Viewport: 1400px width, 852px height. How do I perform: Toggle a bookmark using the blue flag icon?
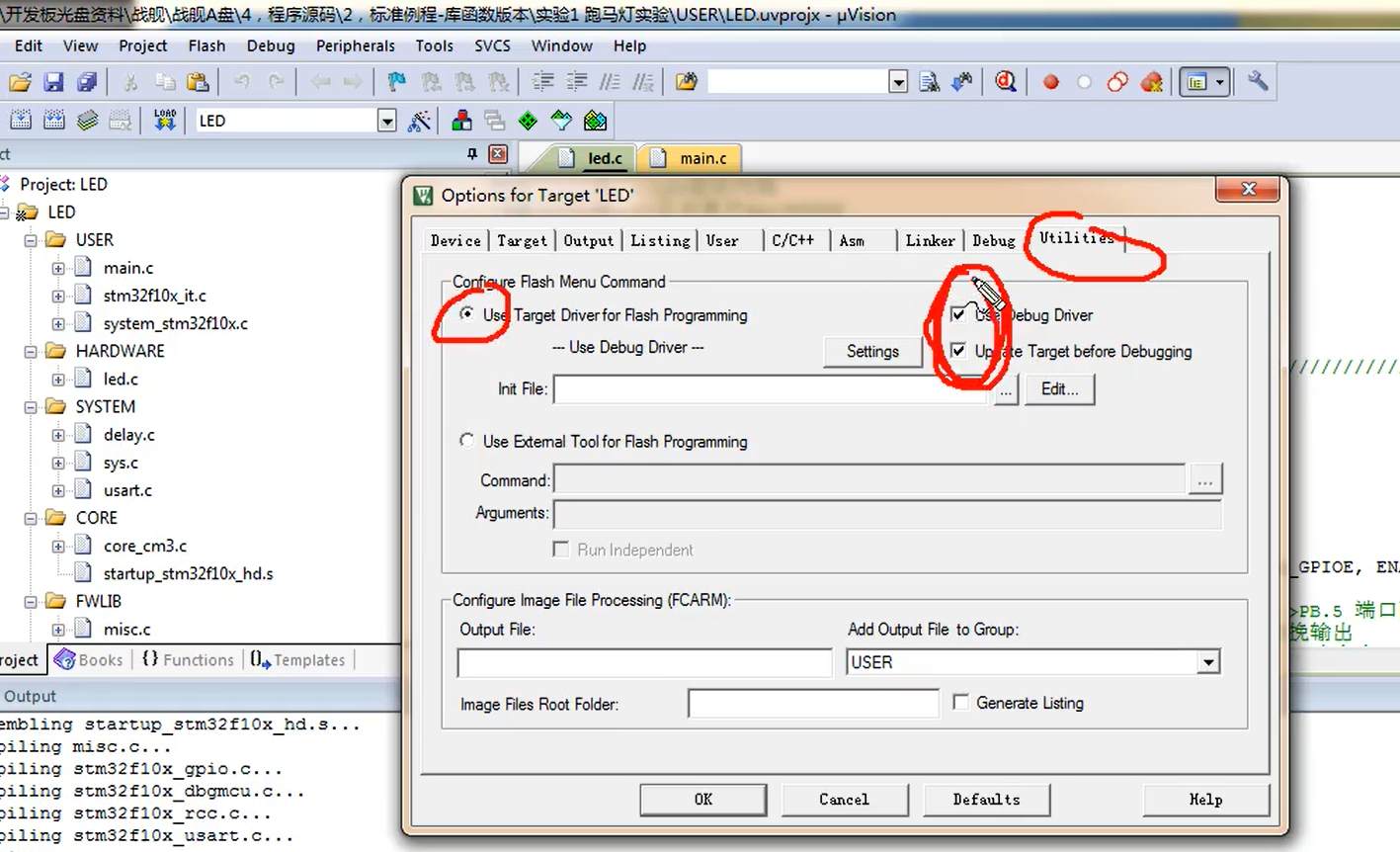click(396, 82)
